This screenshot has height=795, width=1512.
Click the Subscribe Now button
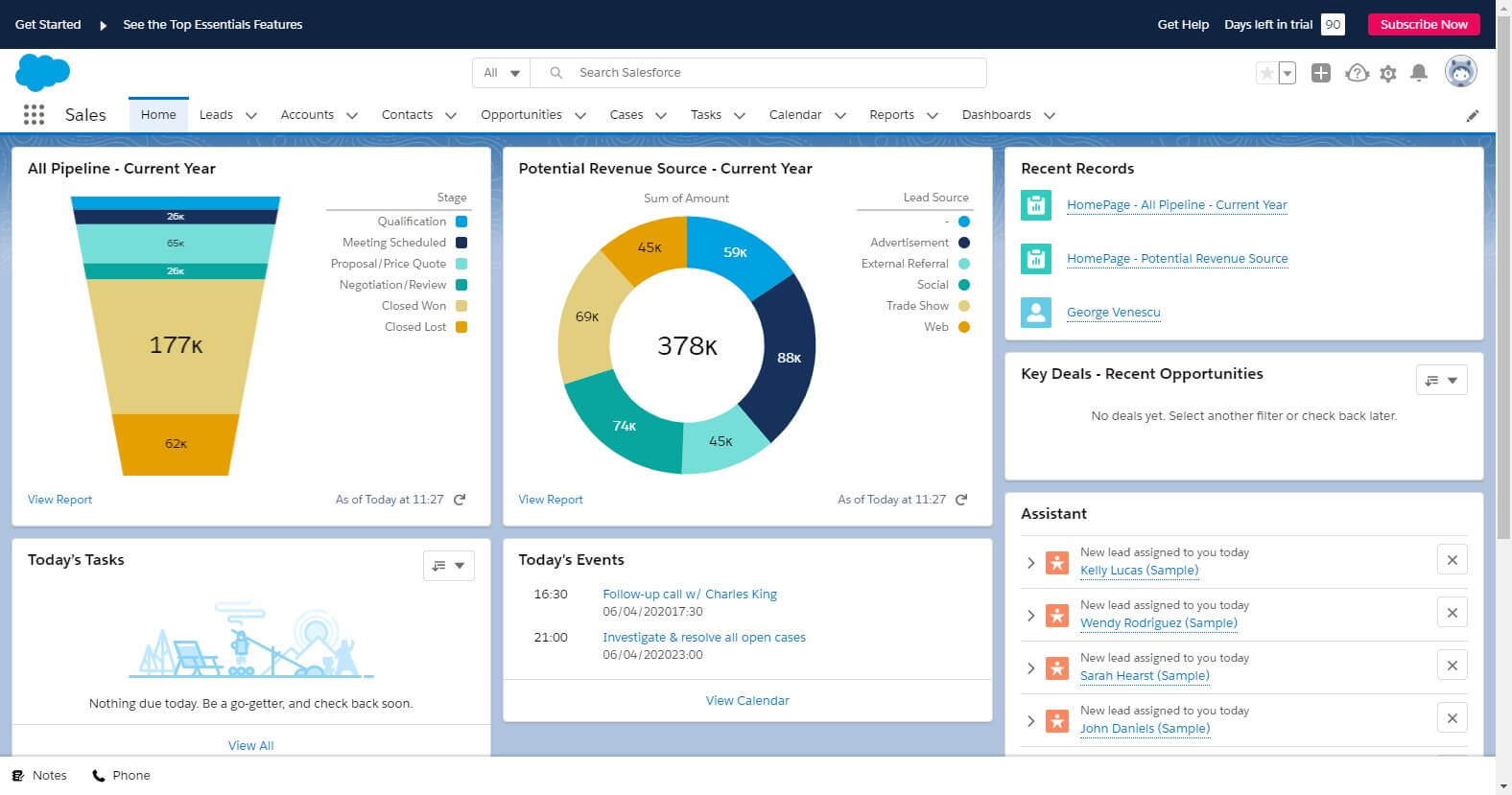(1424, 25)
